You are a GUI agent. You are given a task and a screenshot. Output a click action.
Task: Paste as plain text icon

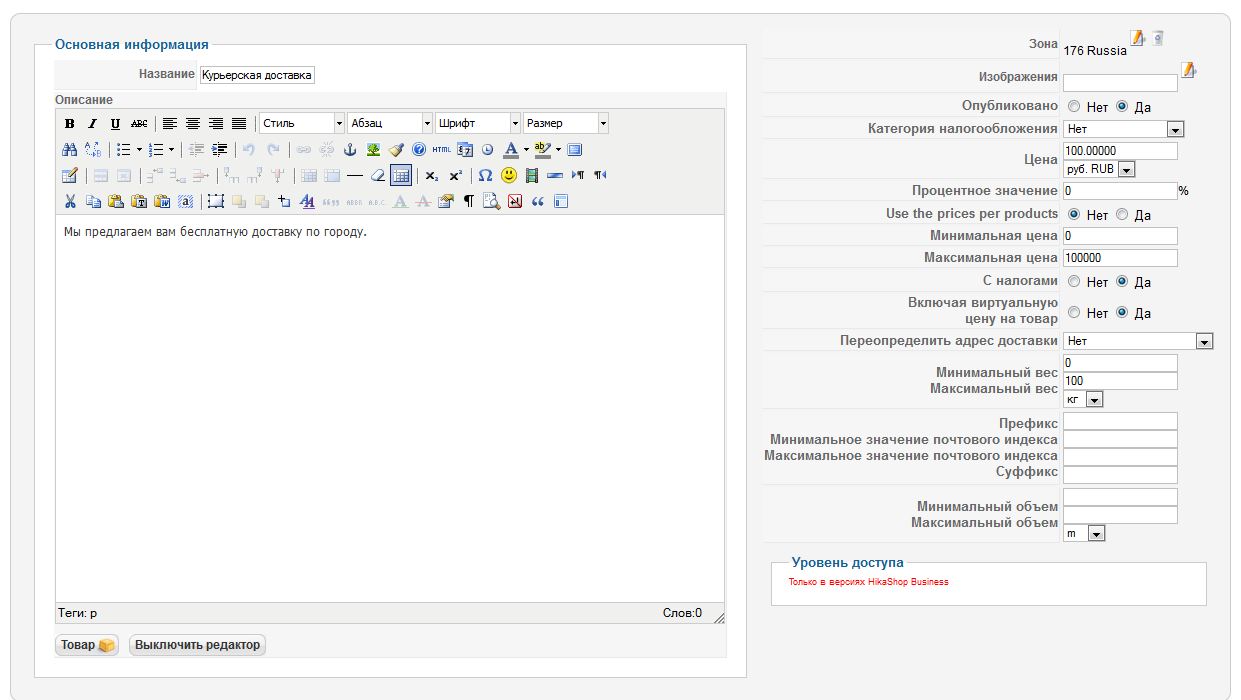(139, 201)
